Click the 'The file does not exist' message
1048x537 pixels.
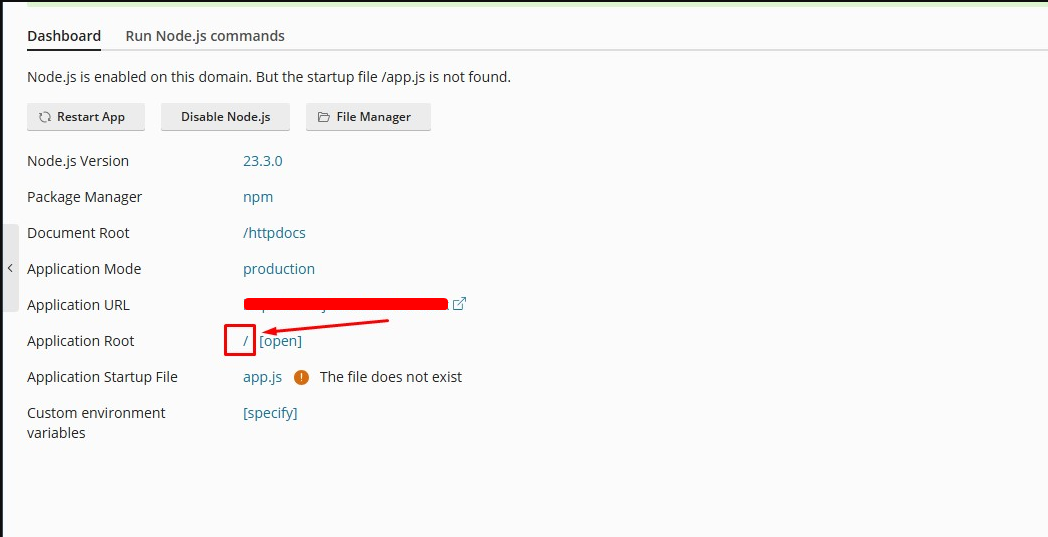pyautogui.click(x=391, y=377)
